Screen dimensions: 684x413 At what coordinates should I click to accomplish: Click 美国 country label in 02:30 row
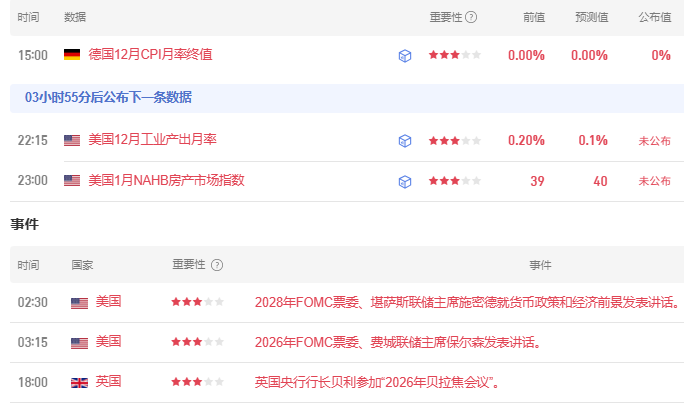click(109, 301)
